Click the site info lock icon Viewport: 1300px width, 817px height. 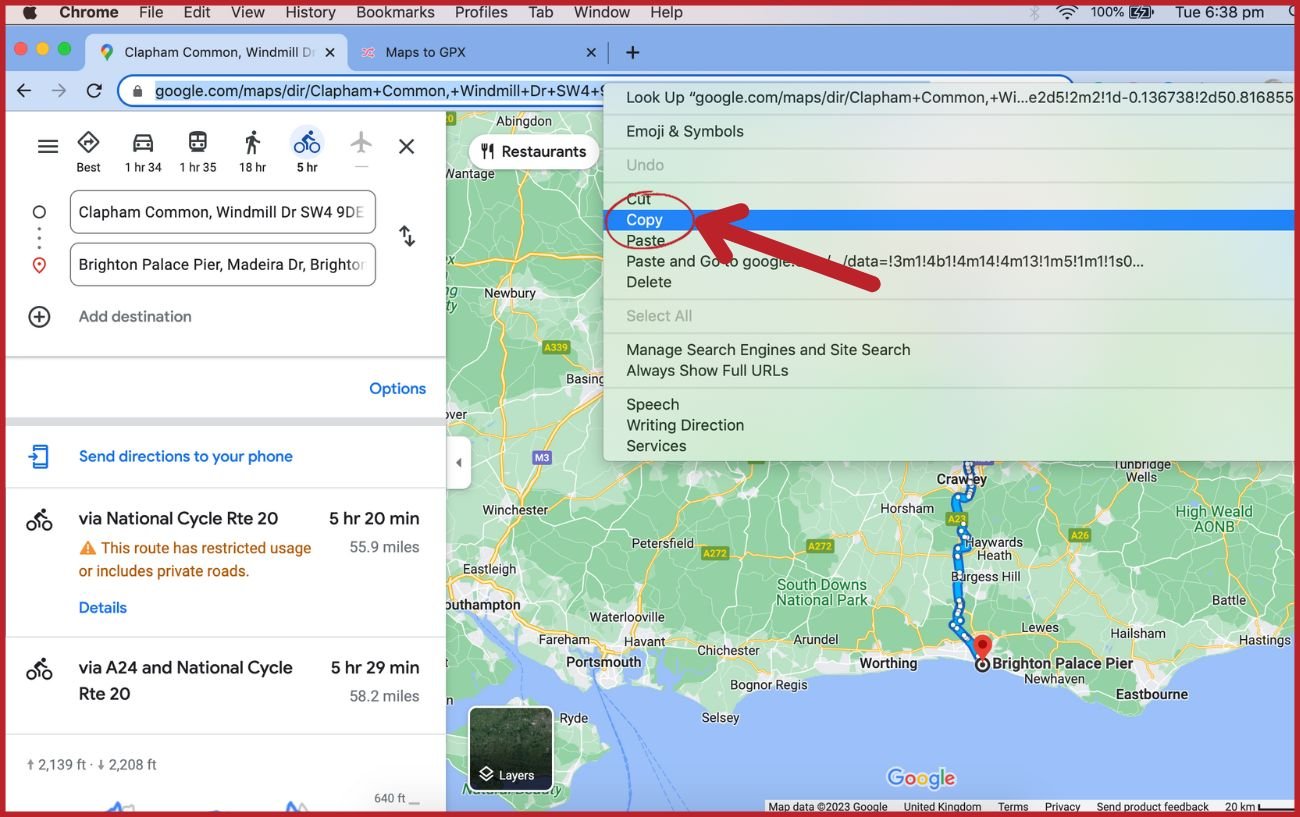click(x=137, y=91)
